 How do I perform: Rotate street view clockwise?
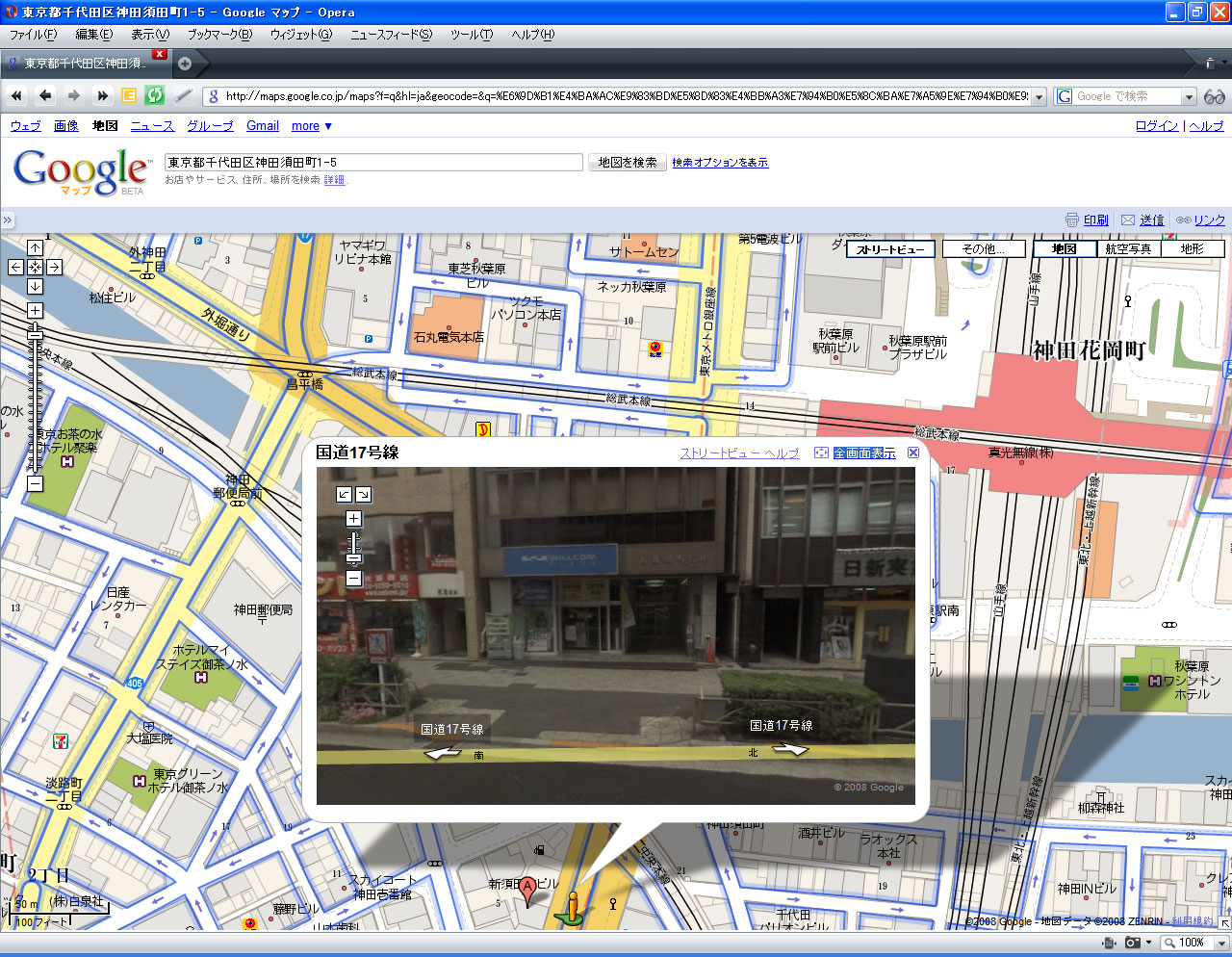click(x=363, y=494)
